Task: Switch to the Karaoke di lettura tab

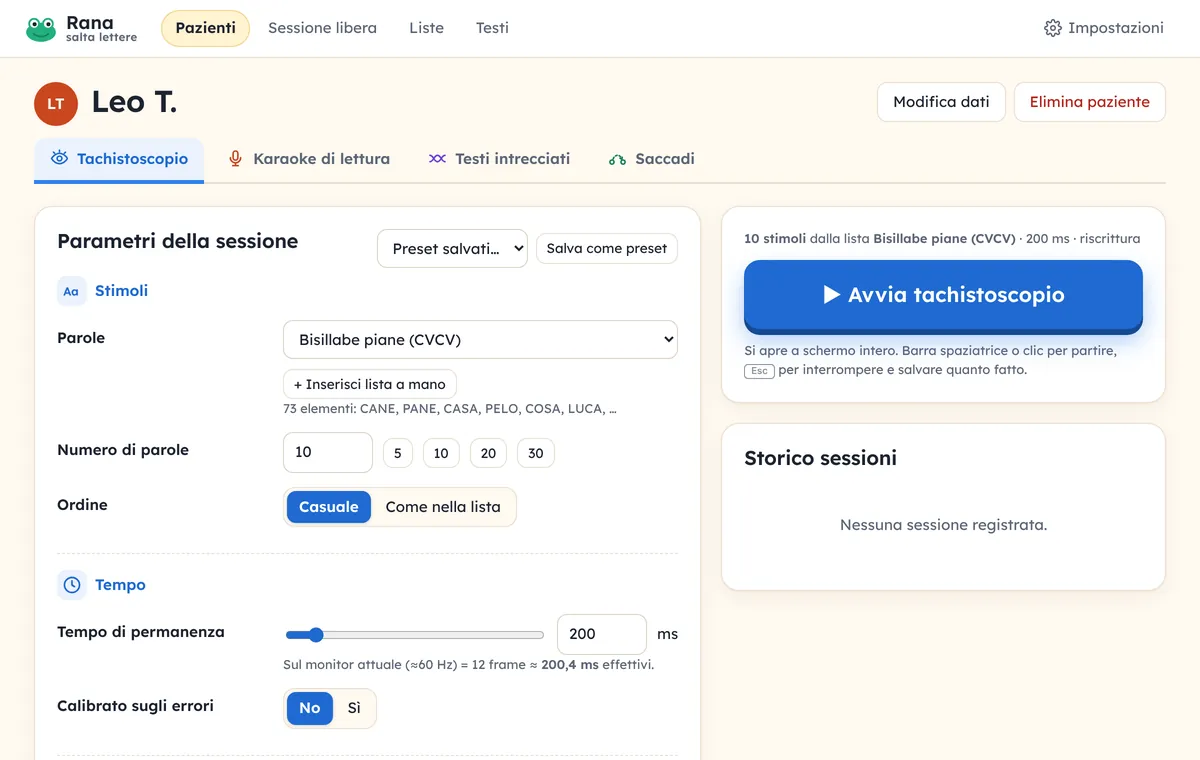Action: pos(308,159)
